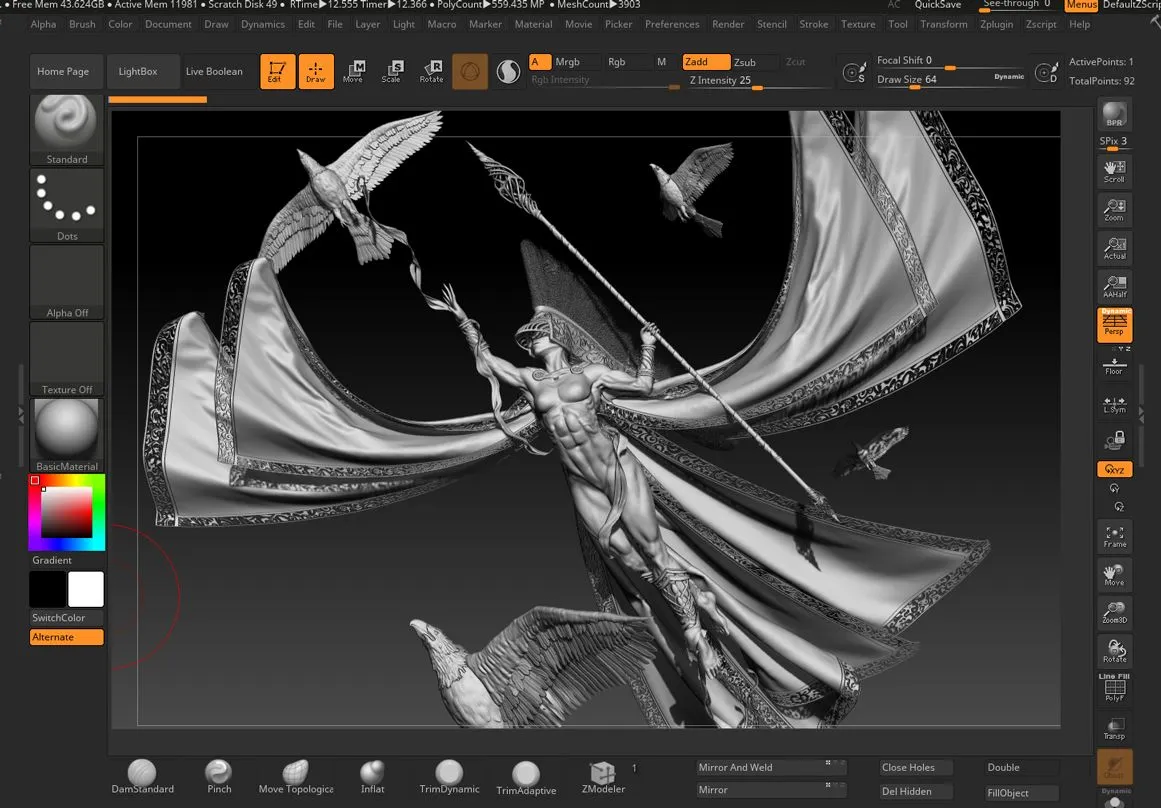Select the Move tool in top toolbar
Viewport: 1161px width, 808px height.
[353, 71]
